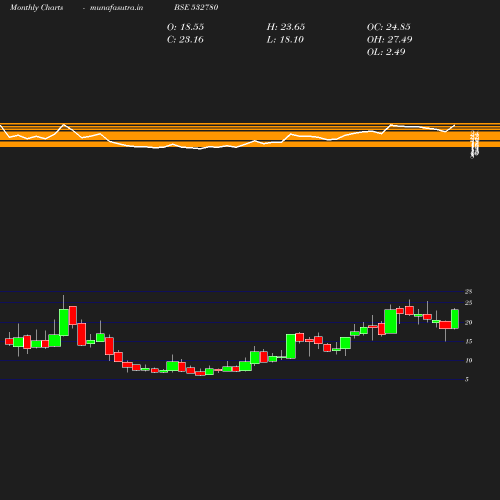Click the price axis label 10
Screen dimensions: 500x500
point(469,360)
